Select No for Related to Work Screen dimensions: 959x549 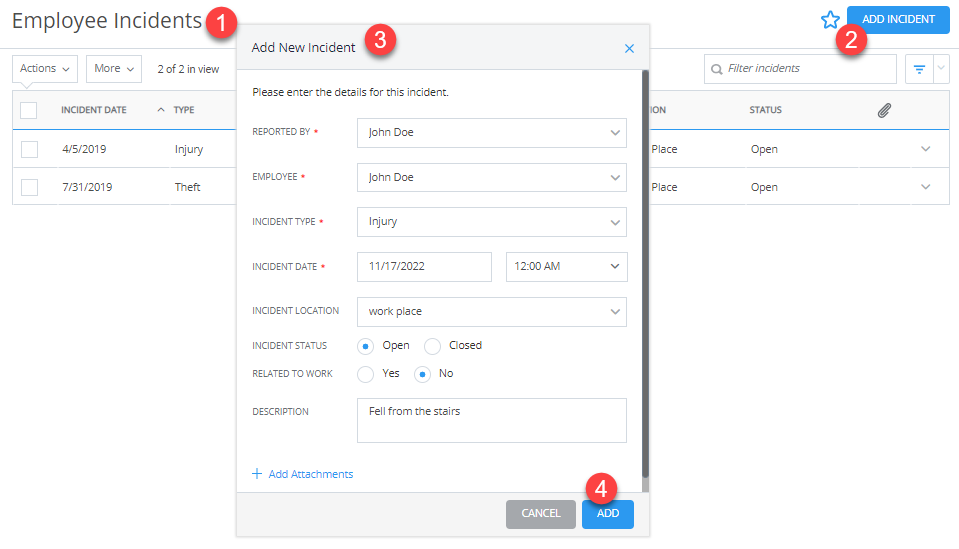pos(422,374)
